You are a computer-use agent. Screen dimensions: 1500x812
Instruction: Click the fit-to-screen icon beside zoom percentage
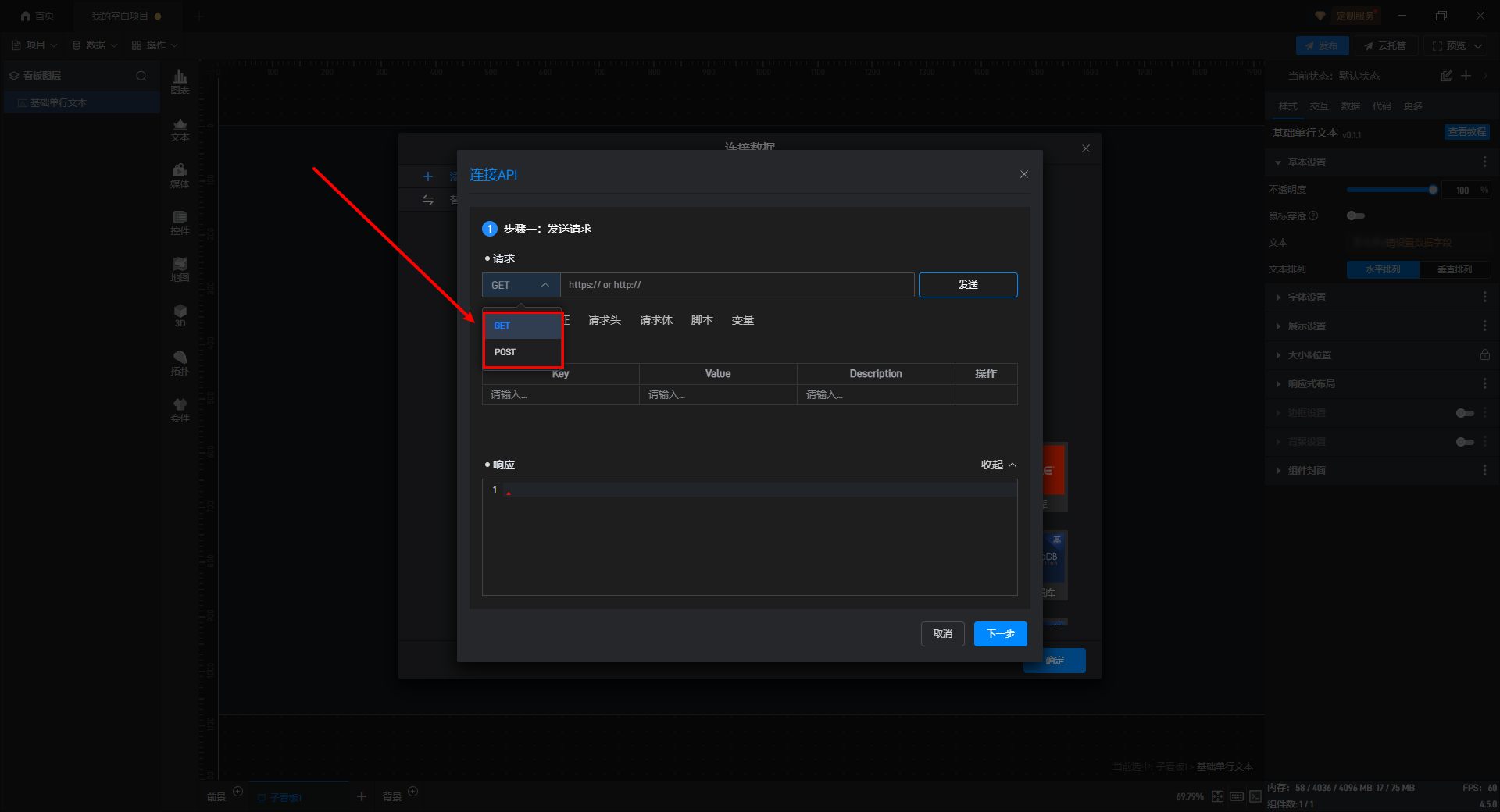coord(1218,796)
